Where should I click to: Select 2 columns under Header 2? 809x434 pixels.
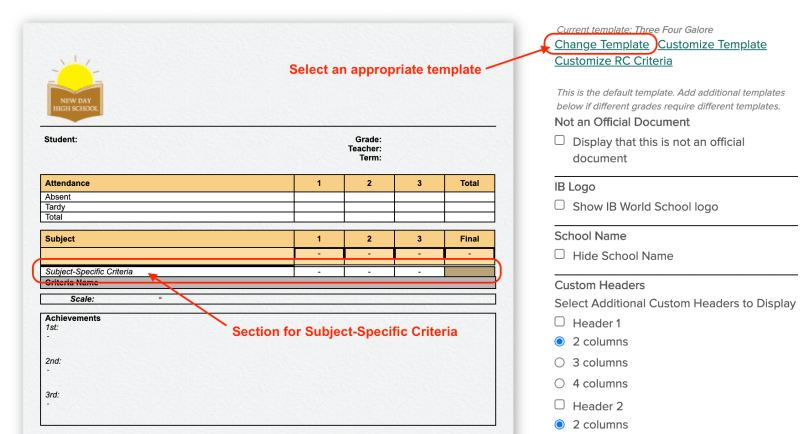pyautogui.click(x=560, y=425)
